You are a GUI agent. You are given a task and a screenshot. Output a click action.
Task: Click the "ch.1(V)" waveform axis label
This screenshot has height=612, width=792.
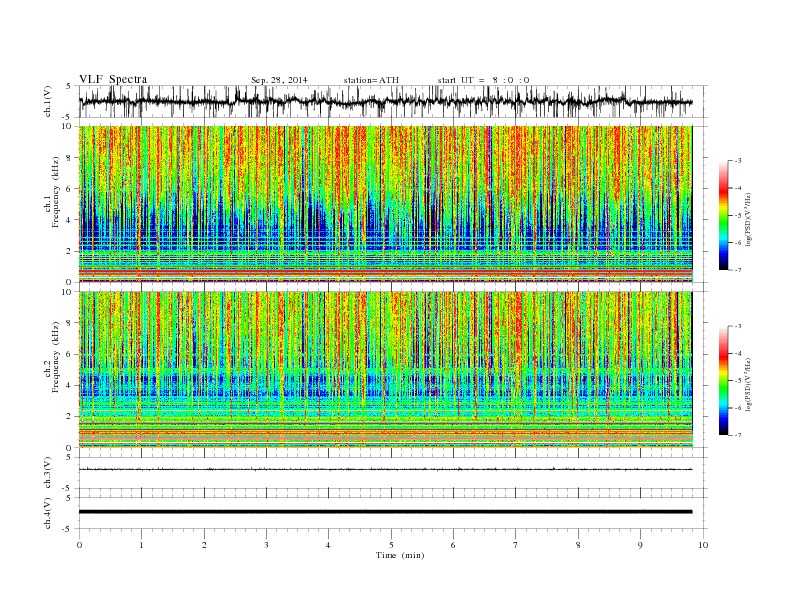pyautogui.click(x=48, y=101)
